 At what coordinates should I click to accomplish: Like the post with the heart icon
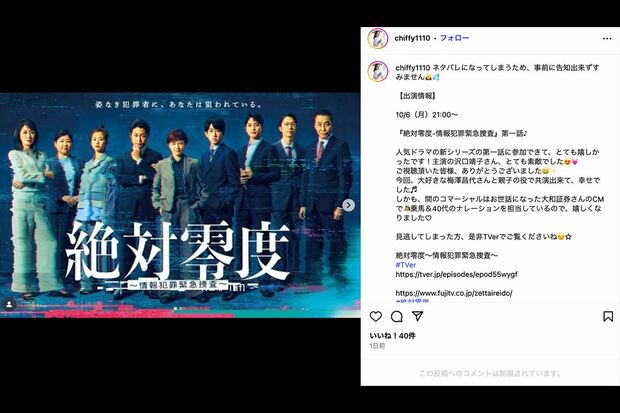(x=376, y=316)
